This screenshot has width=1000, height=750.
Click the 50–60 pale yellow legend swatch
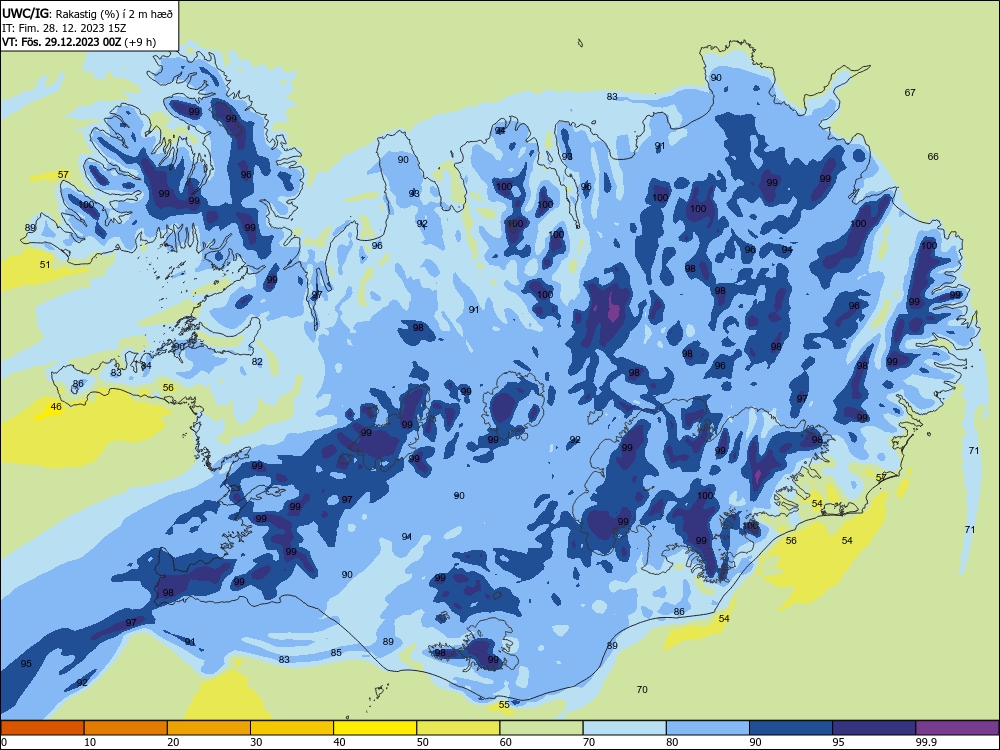458,728
